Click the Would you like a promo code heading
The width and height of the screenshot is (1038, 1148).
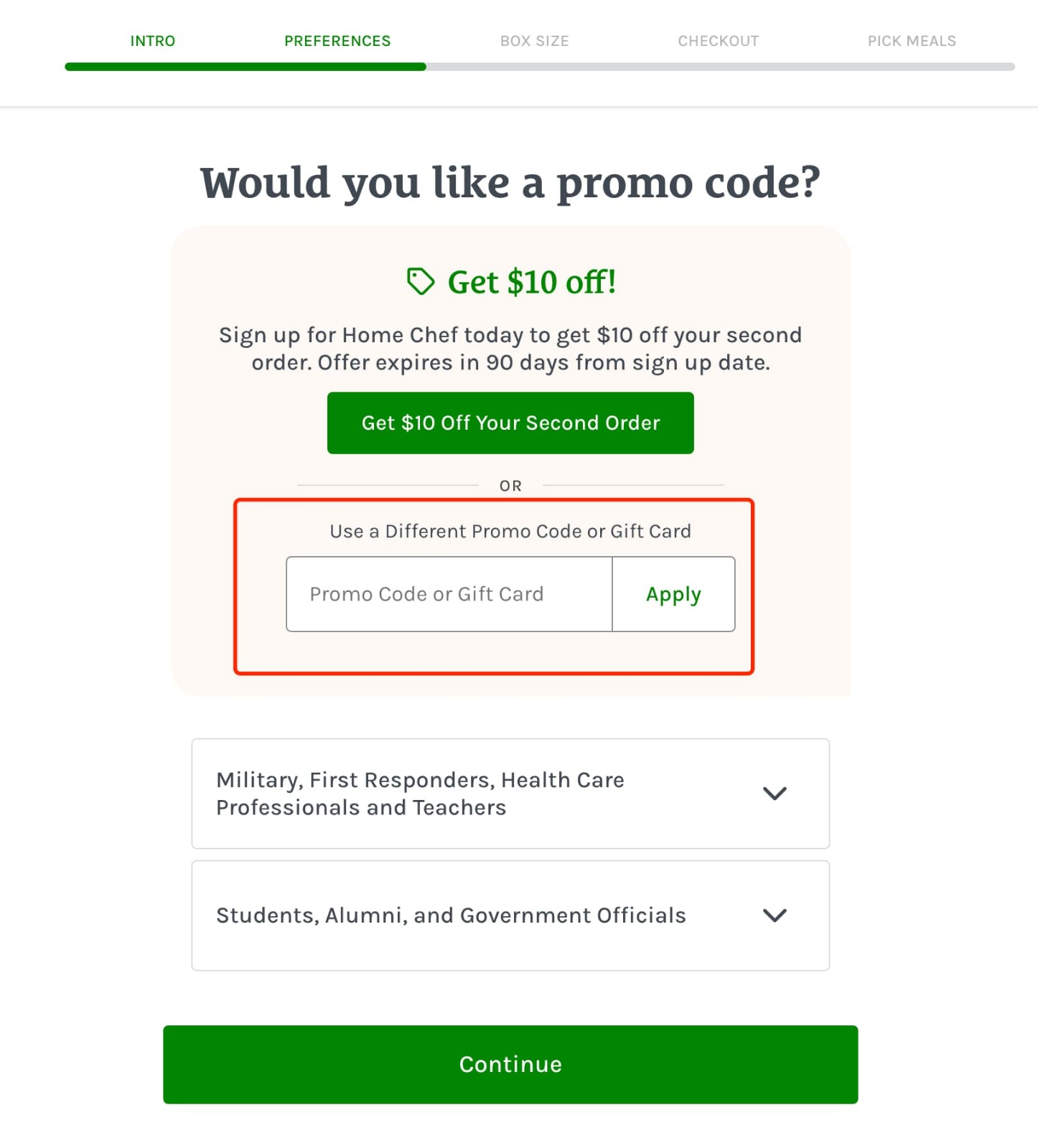[510, 182]
